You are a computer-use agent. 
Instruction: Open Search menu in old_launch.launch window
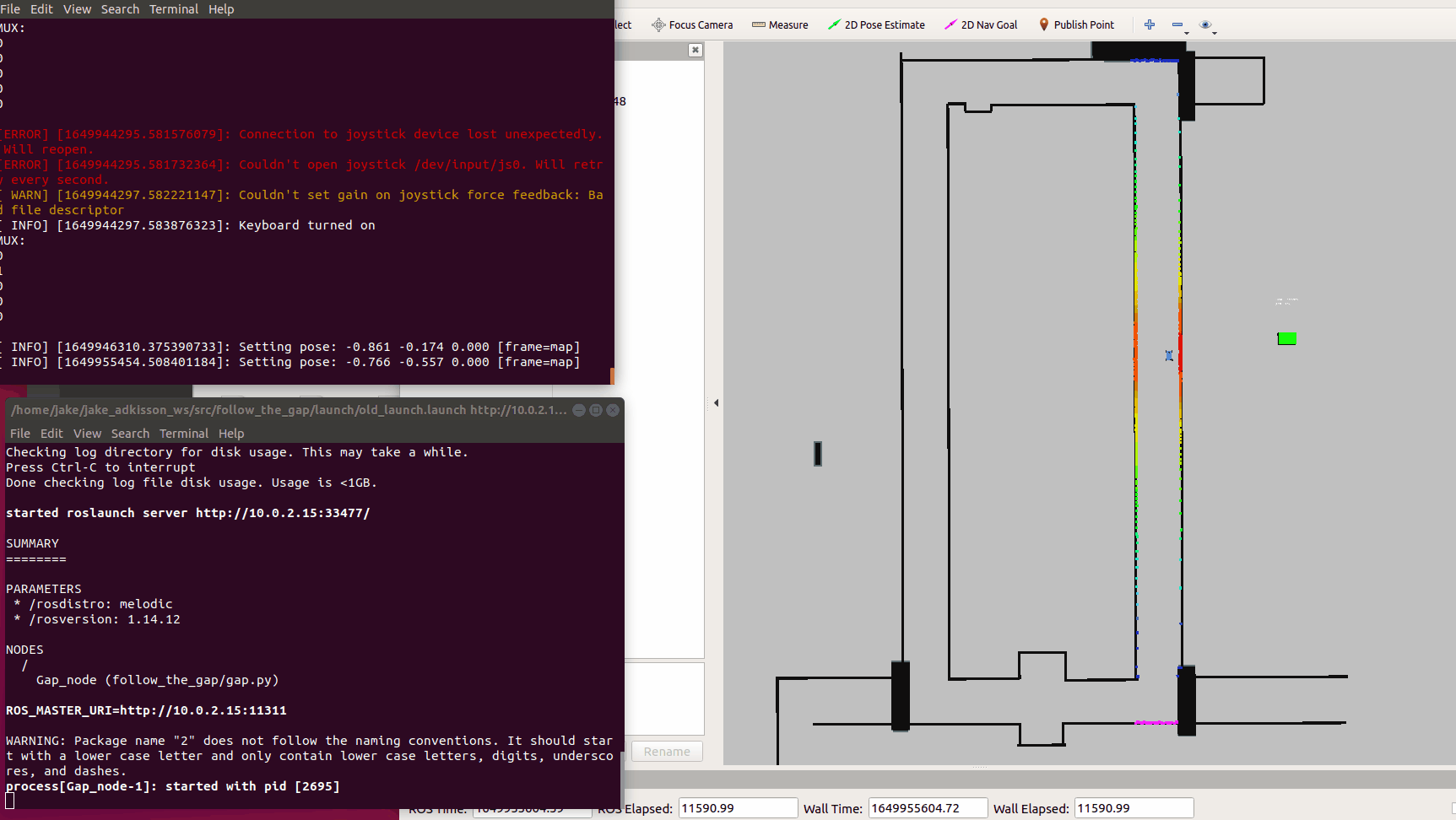click(130, 434)
